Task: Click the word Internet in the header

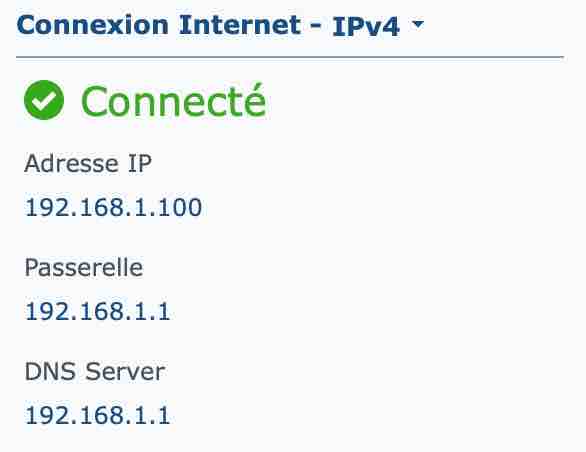Action: point(240,25)
